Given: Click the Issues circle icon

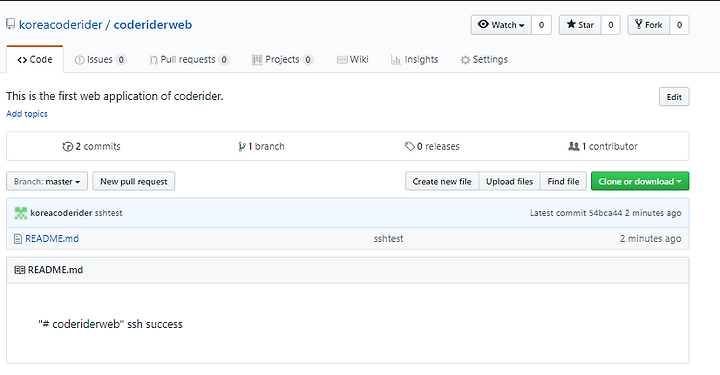Looking at the screenshot, I should [x=79, y=60].
